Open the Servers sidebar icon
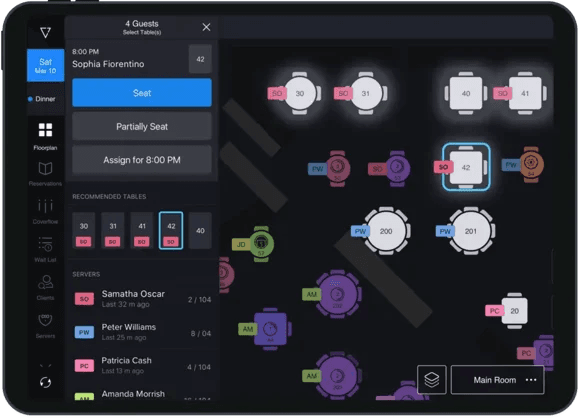The image size is (580, 419). tap(45, 320)
